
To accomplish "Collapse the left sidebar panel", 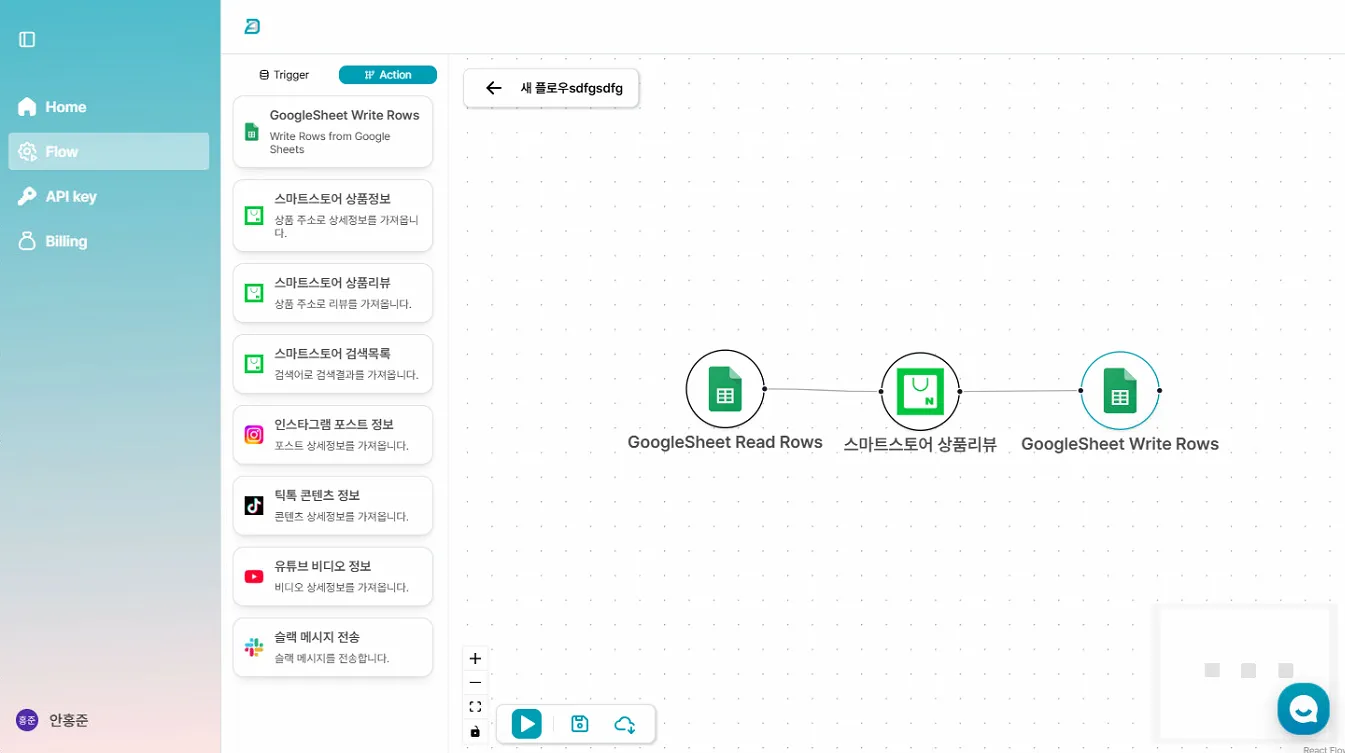I will click(x=27, y=39).
